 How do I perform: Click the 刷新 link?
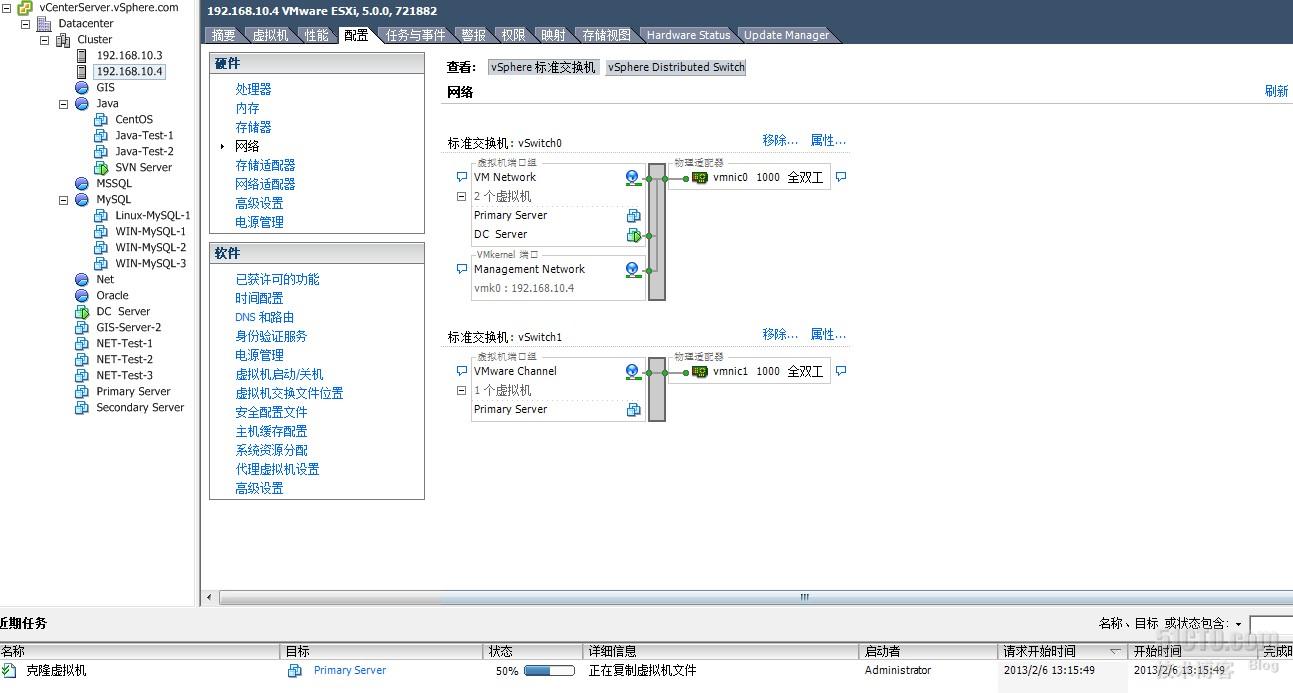[x=1276, y=91]
